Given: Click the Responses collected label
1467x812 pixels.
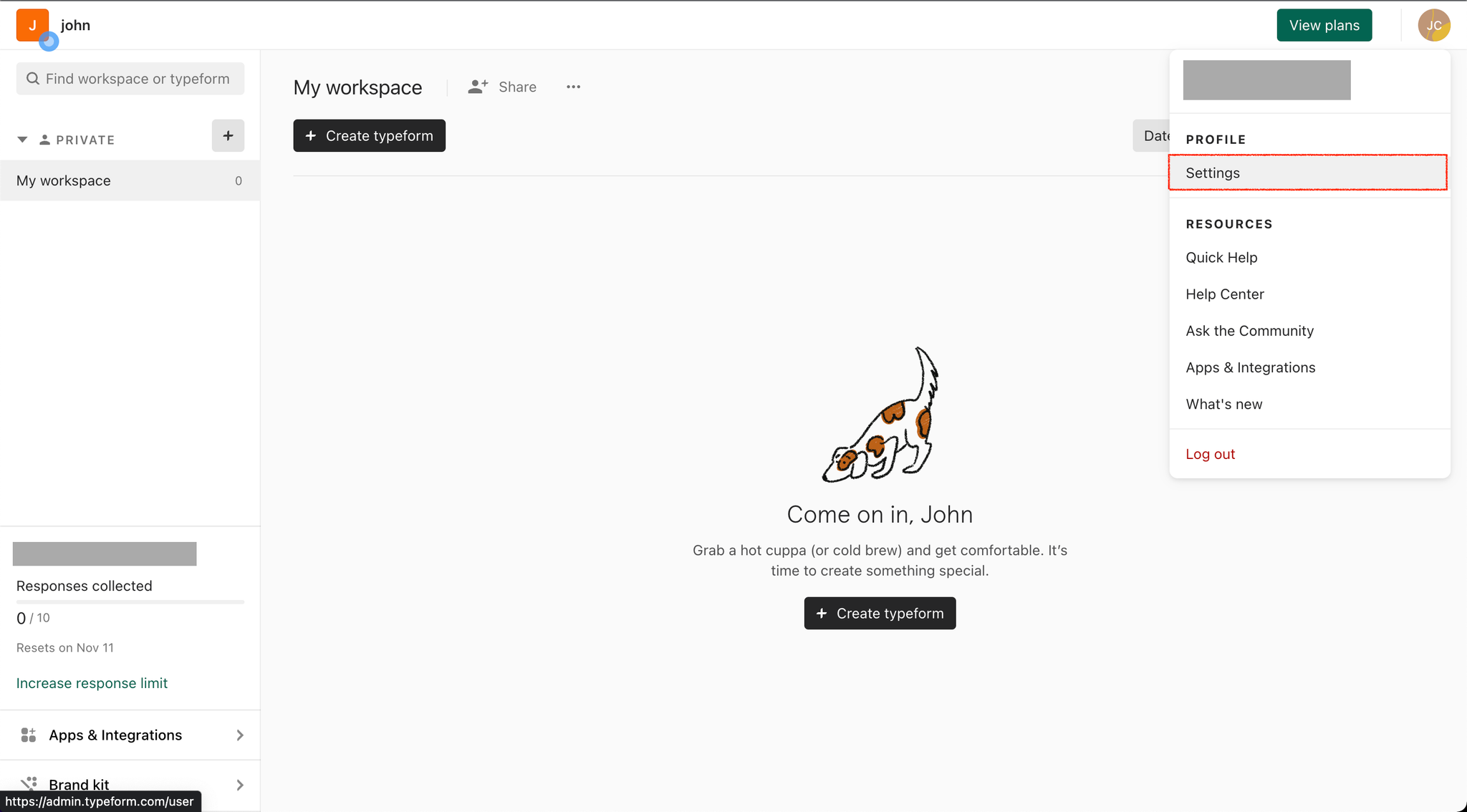Looking at the screenshot, I should [84, 586].
